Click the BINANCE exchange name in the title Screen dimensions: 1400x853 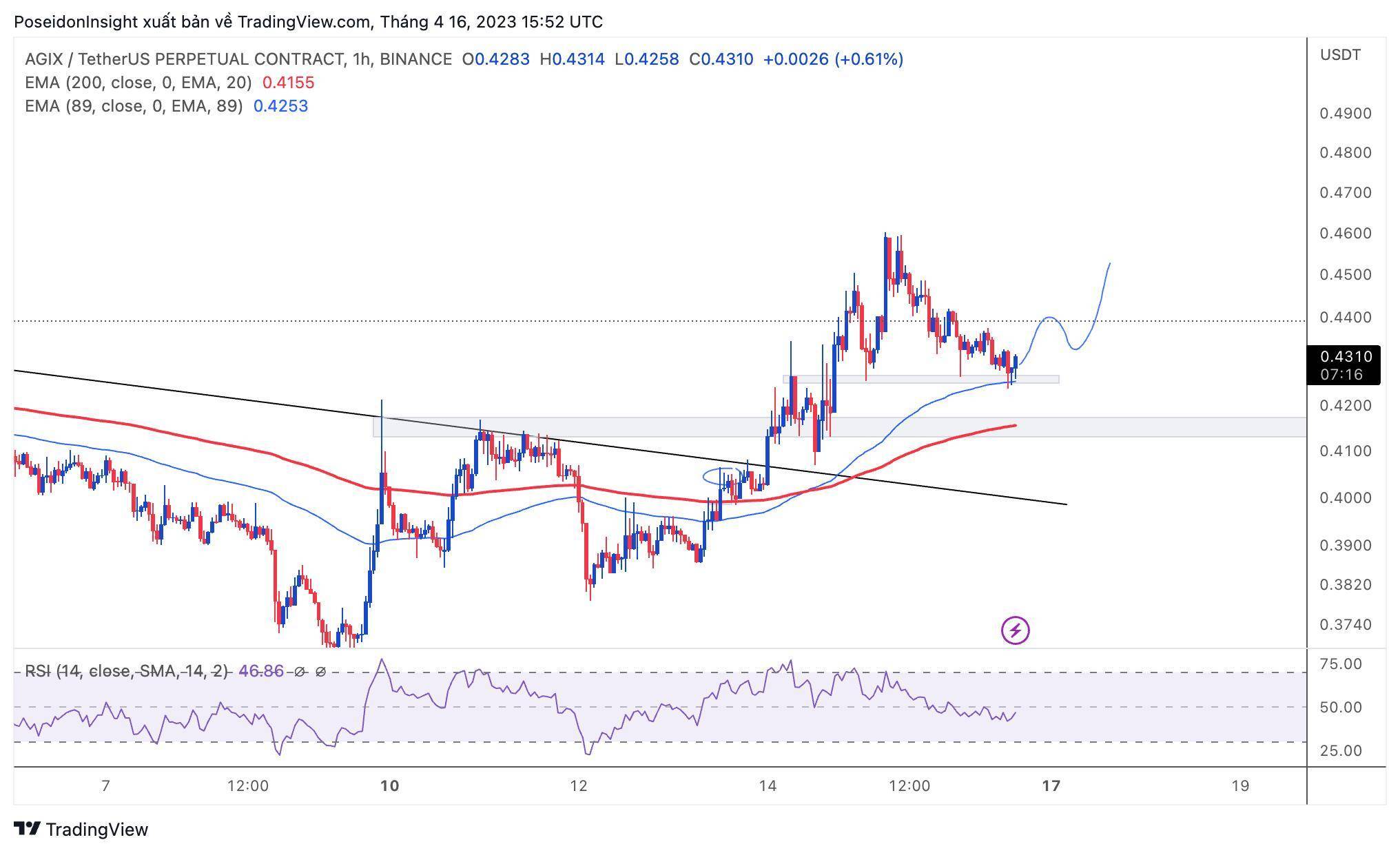tap(415, 59)
